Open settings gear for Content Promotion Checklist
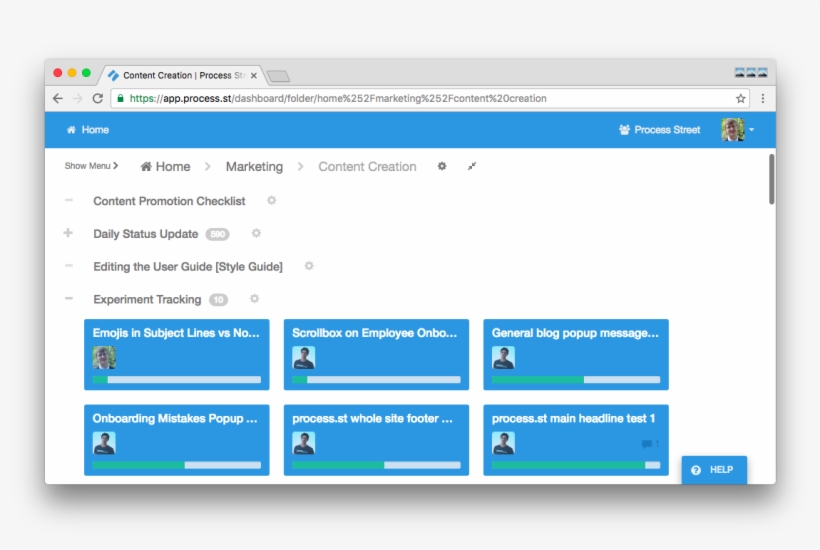This screenshot has width=820, height=550. pos(271,200)
